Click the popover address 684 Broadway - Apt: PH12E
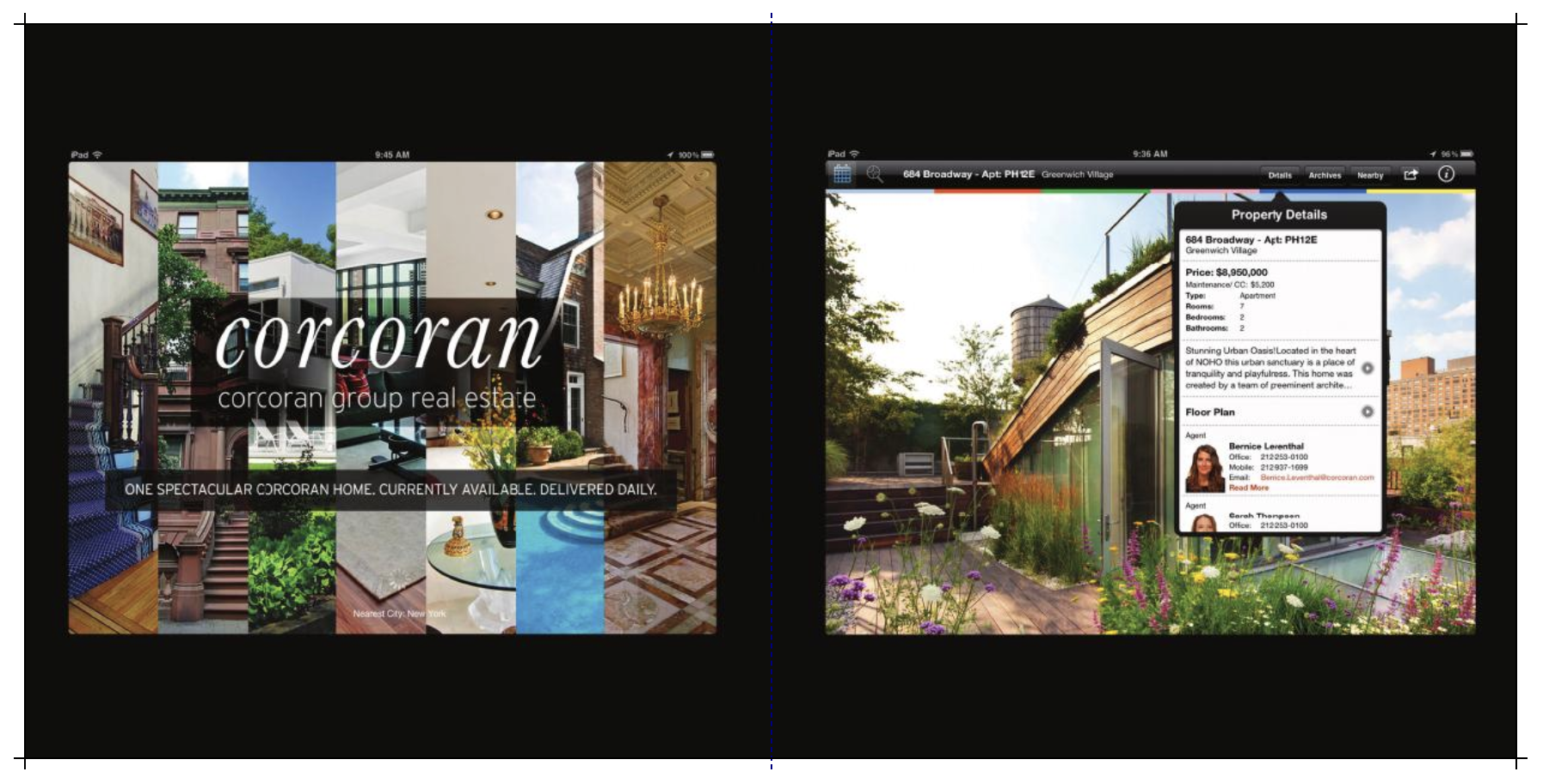 1251,240
